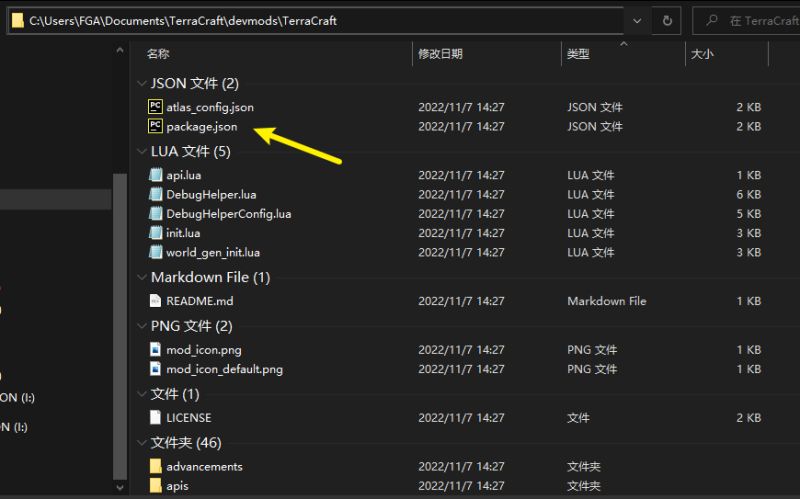800x499 pixels.
Task: Click the mod_icon.png image icon
Action: click(x=156, y=350)
